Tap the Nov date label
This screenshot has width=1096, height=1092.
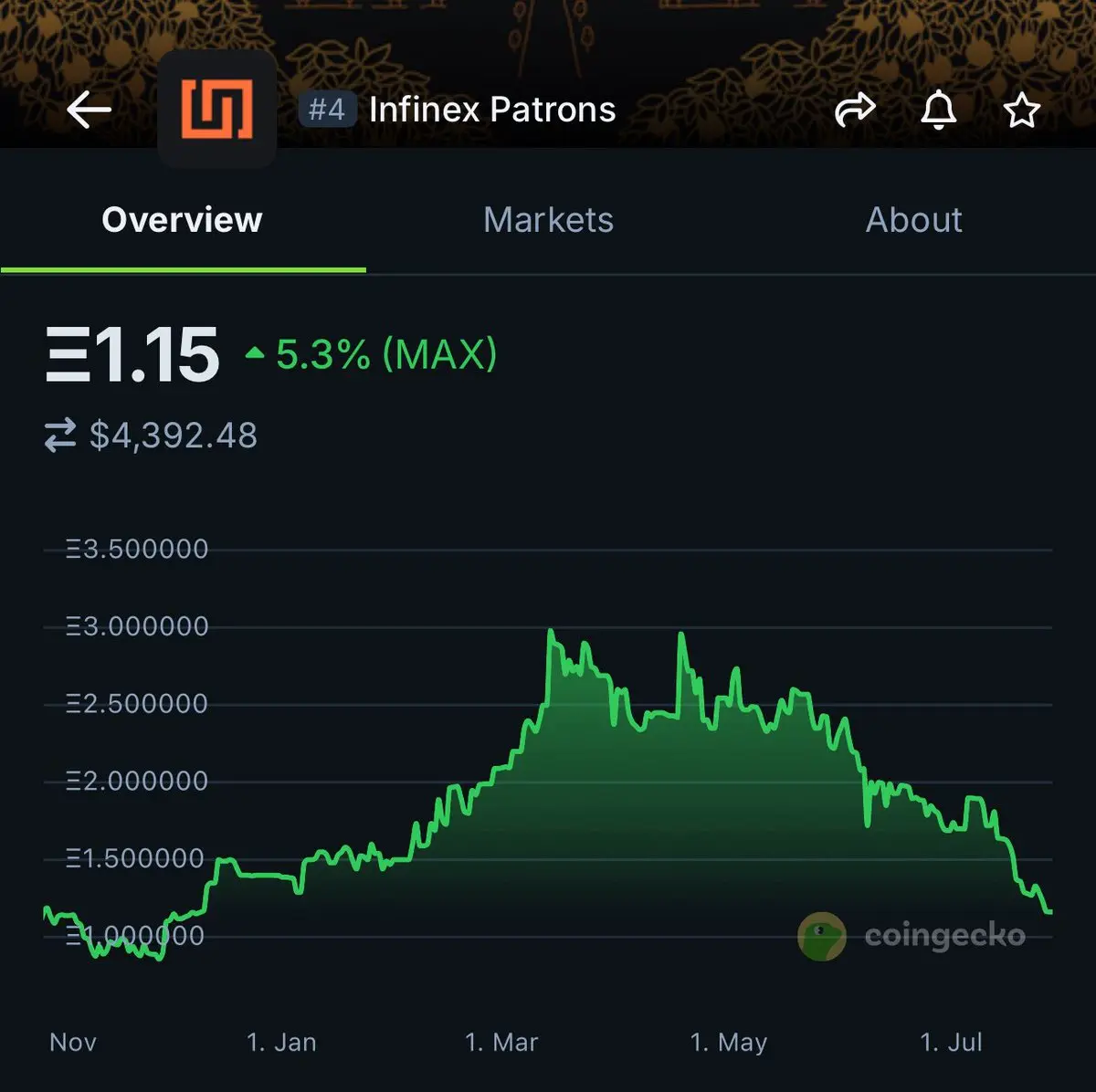pyautogui.click(x=73, y=1043)
